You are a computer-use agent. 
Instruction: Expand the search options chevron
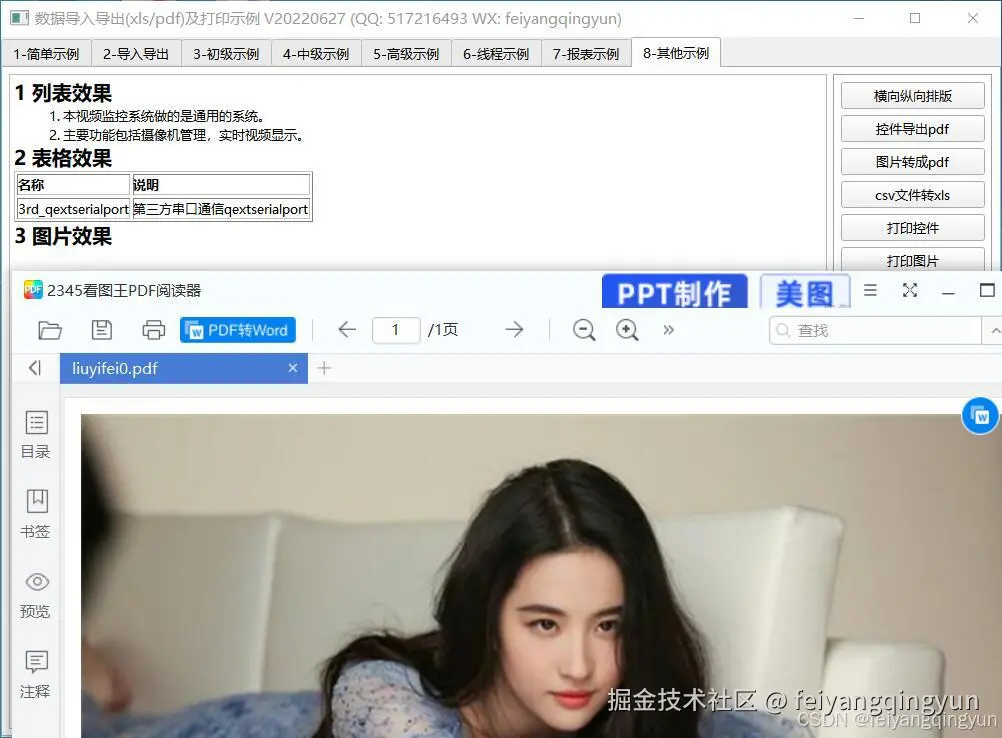coord(994,330)
